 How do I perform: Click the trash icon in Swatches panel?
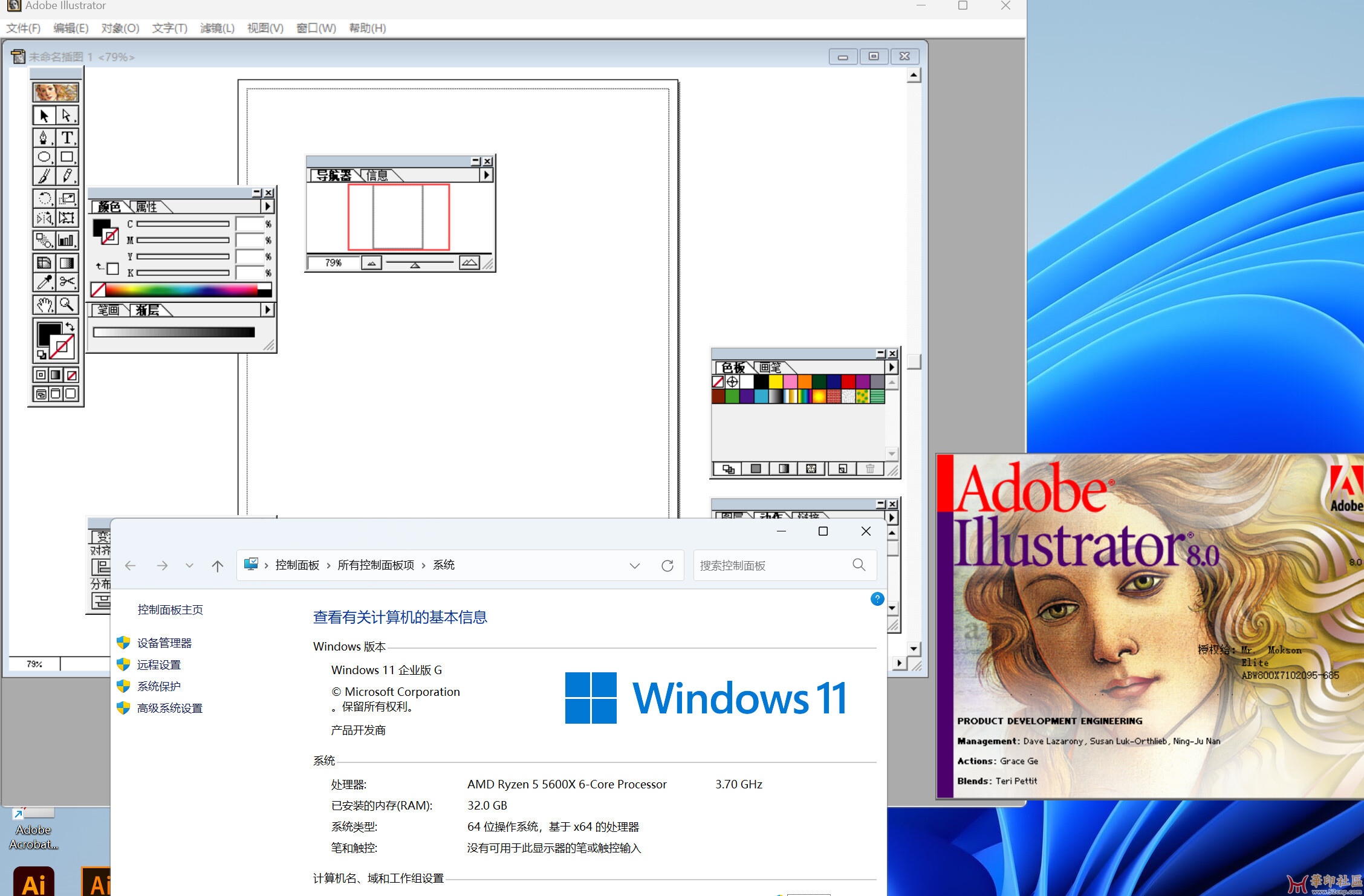870,469
